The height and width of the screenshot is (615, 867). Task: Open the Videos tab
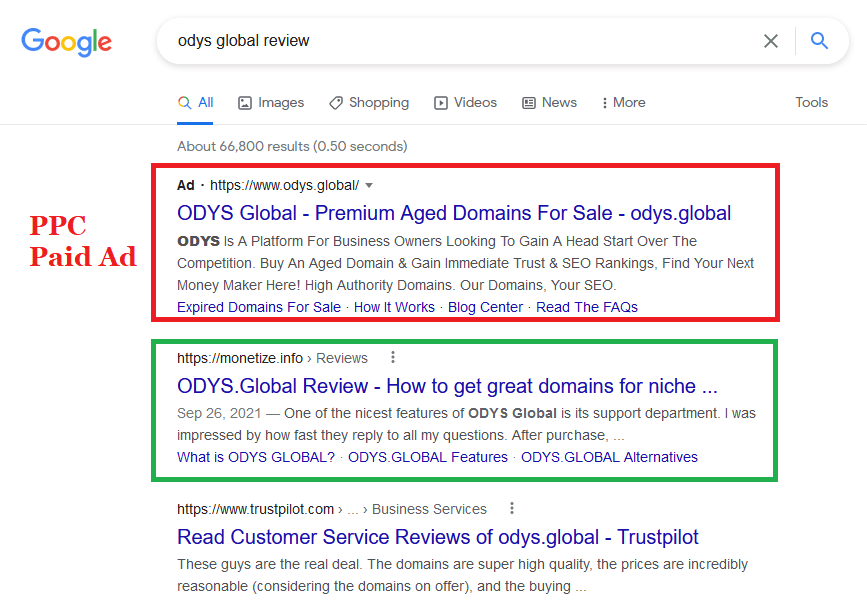pyautogui.click(x=466, y=103)
